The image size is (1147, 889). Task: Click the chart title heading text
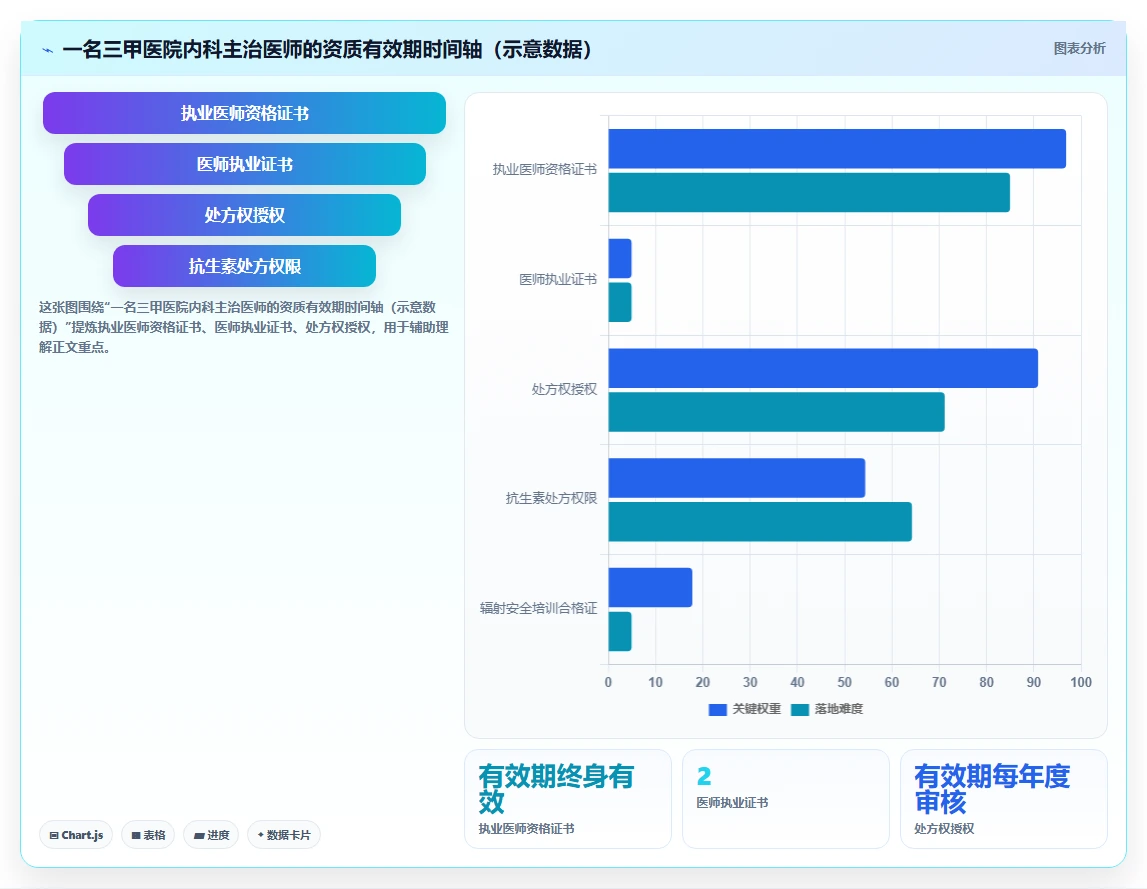328,49
